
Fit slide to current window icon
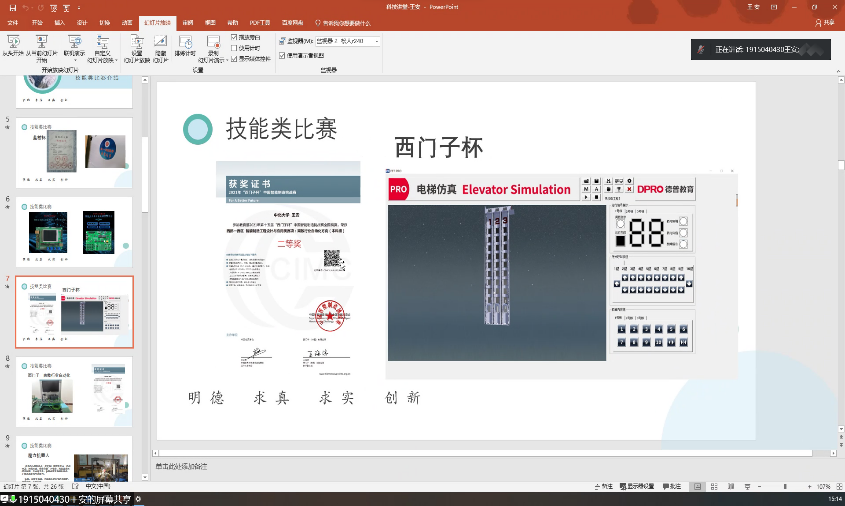coord(839,486)
